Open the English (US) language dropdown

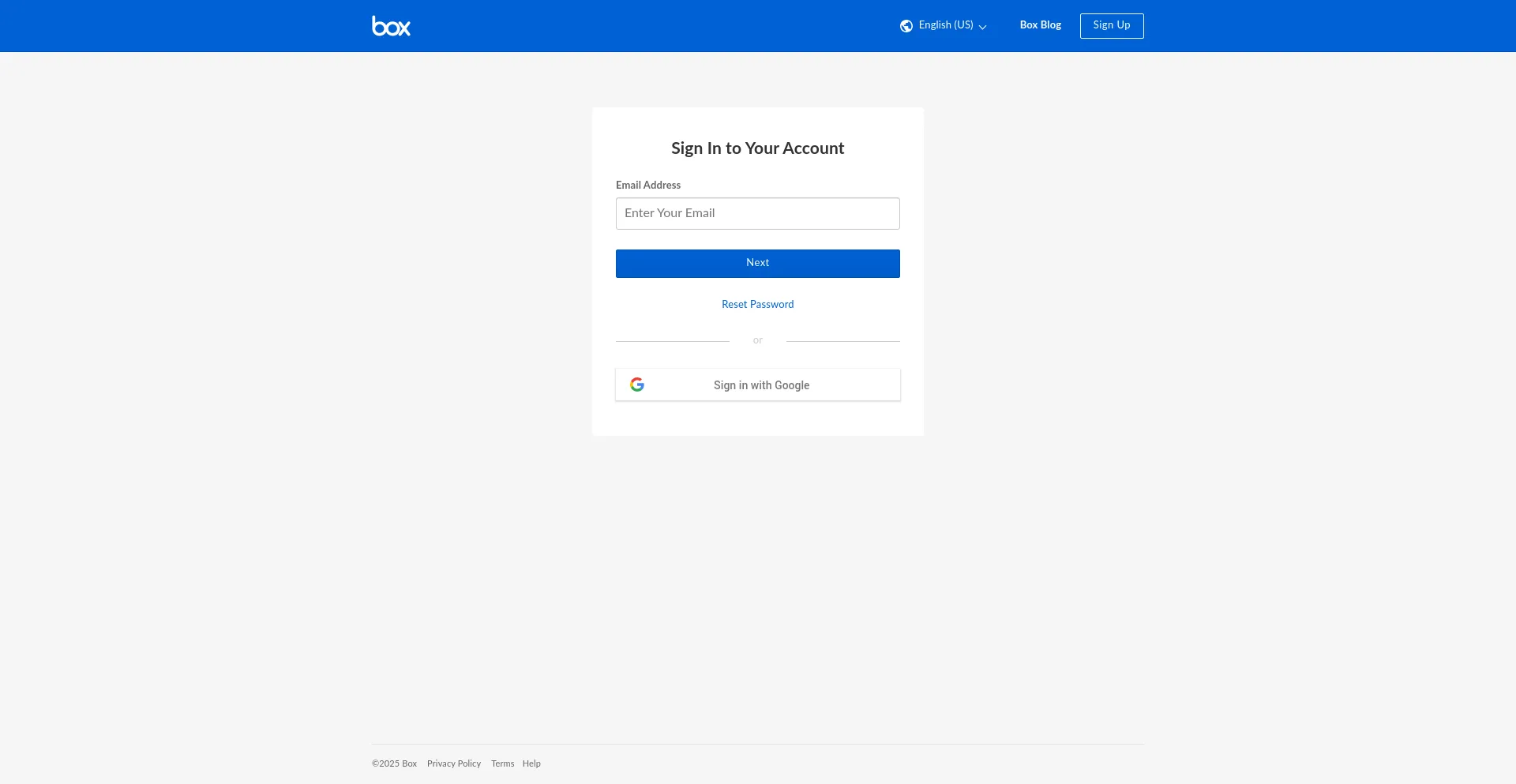pos(944,25)
